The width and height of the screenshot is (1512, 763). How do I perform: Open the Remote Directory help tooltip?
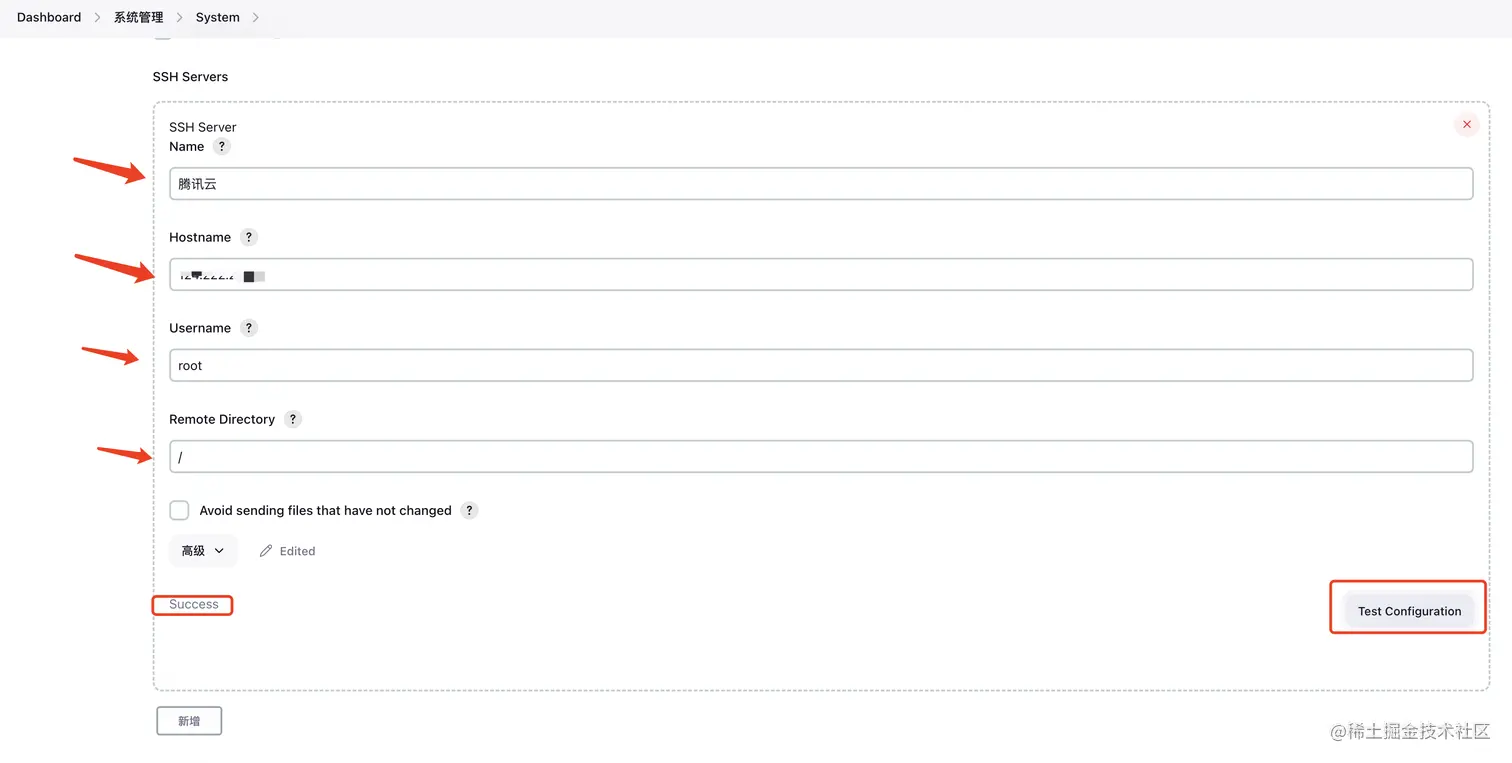pyautogui.click(x=292, y=419)
